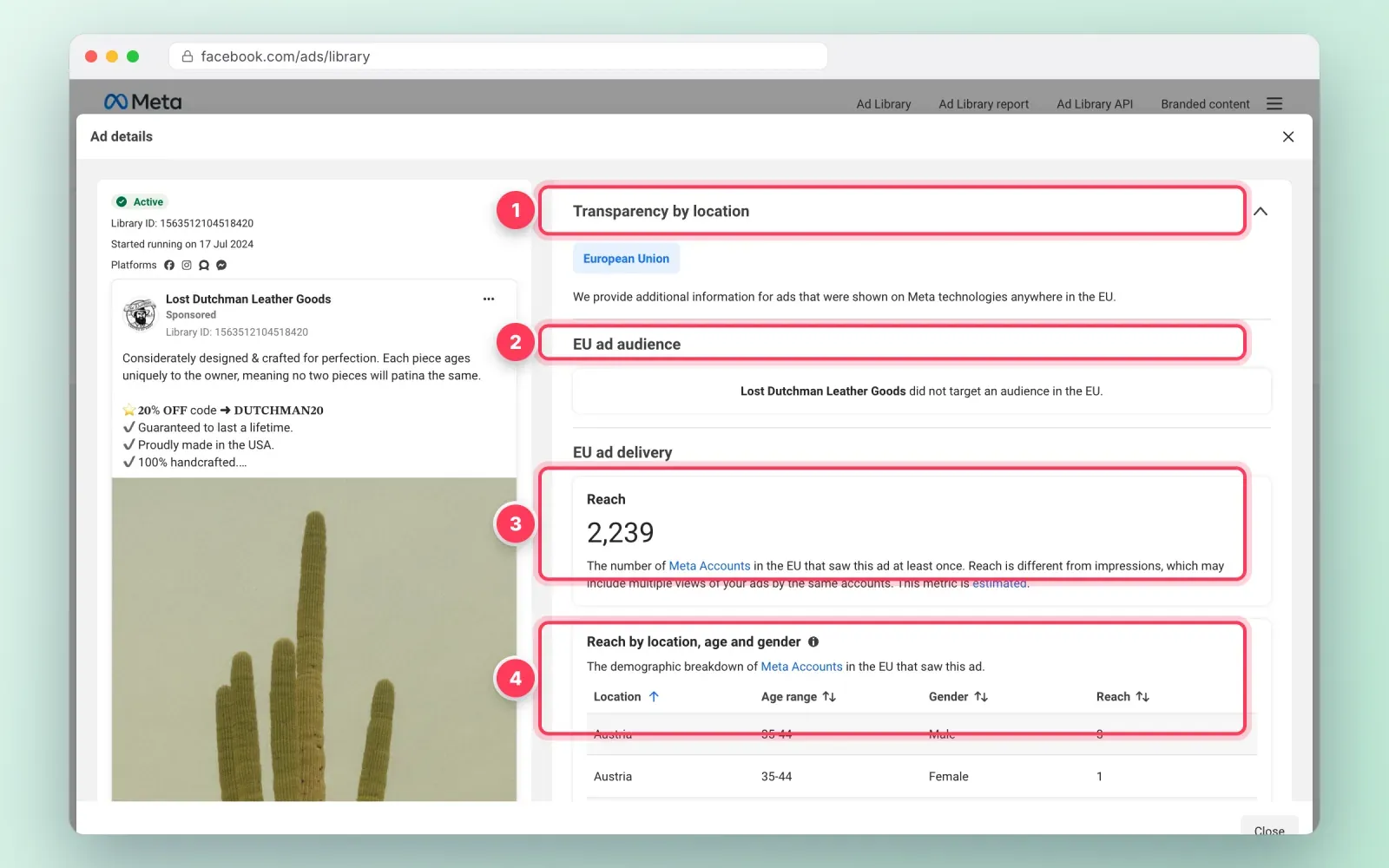
Task: Click the Female gender cell
Action: (948, 777)
